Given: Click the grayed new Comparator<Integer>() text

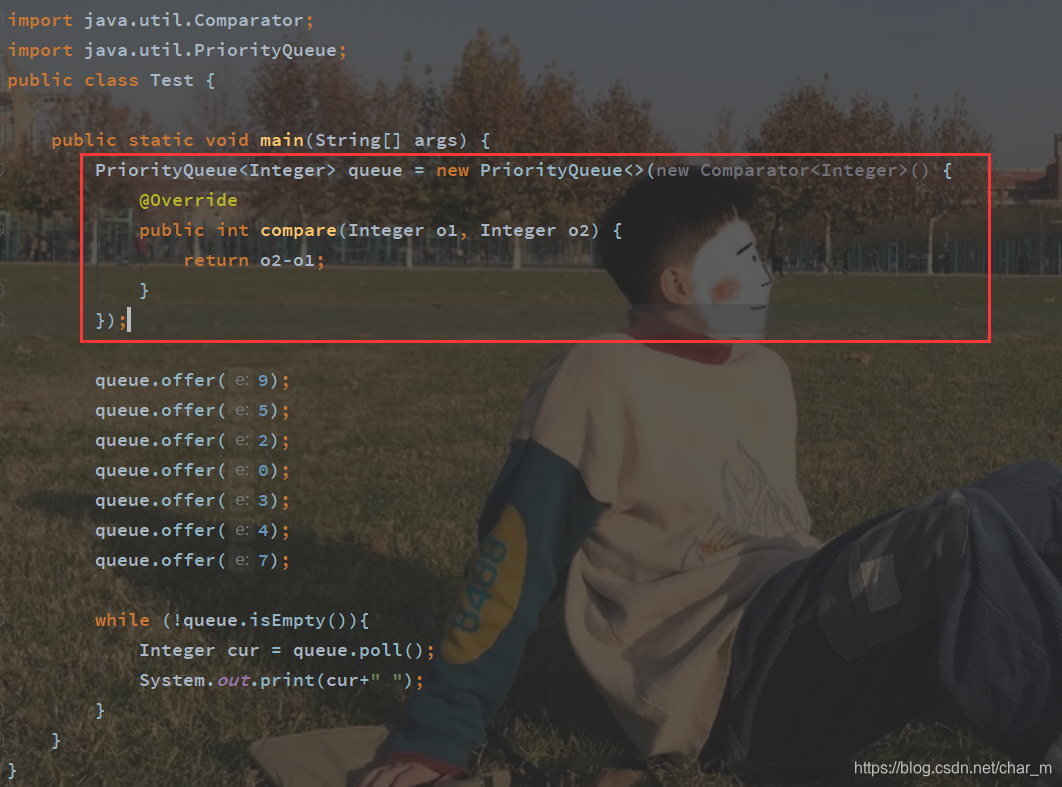Looking at the screenshot, I should tap(792, 171).
